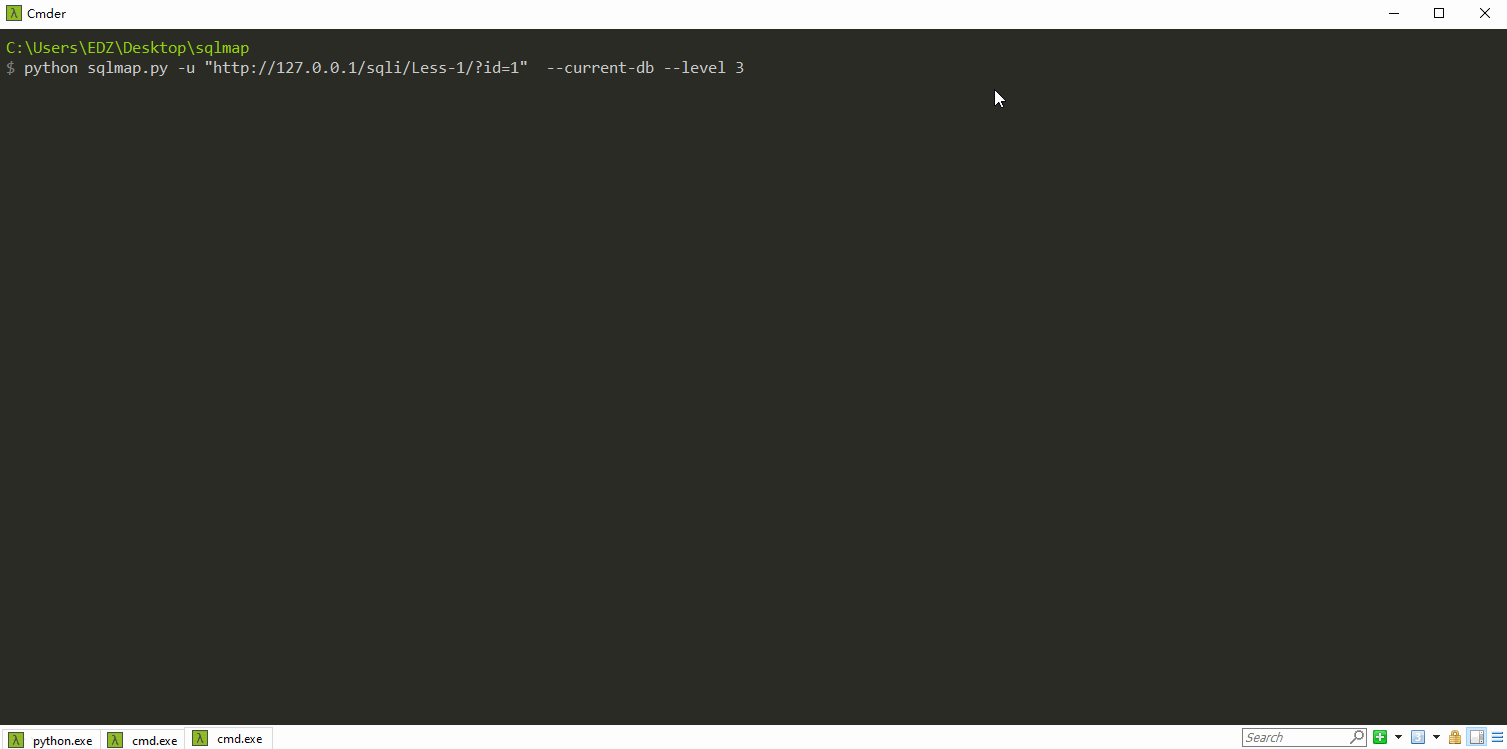The image size is (1507, 749).
Task: Click the magnifier icon in search box
Action: point(1357,737)
